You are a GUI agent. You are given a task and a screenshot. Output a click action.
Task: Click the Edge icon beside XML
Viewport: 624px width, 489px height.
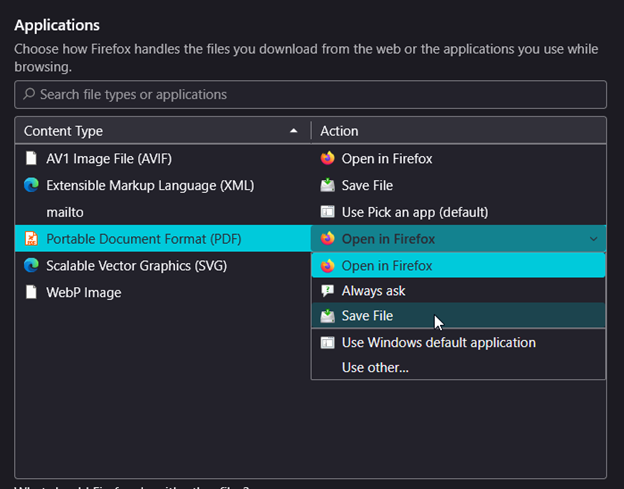pyautogui.click(x=31, y=185)
